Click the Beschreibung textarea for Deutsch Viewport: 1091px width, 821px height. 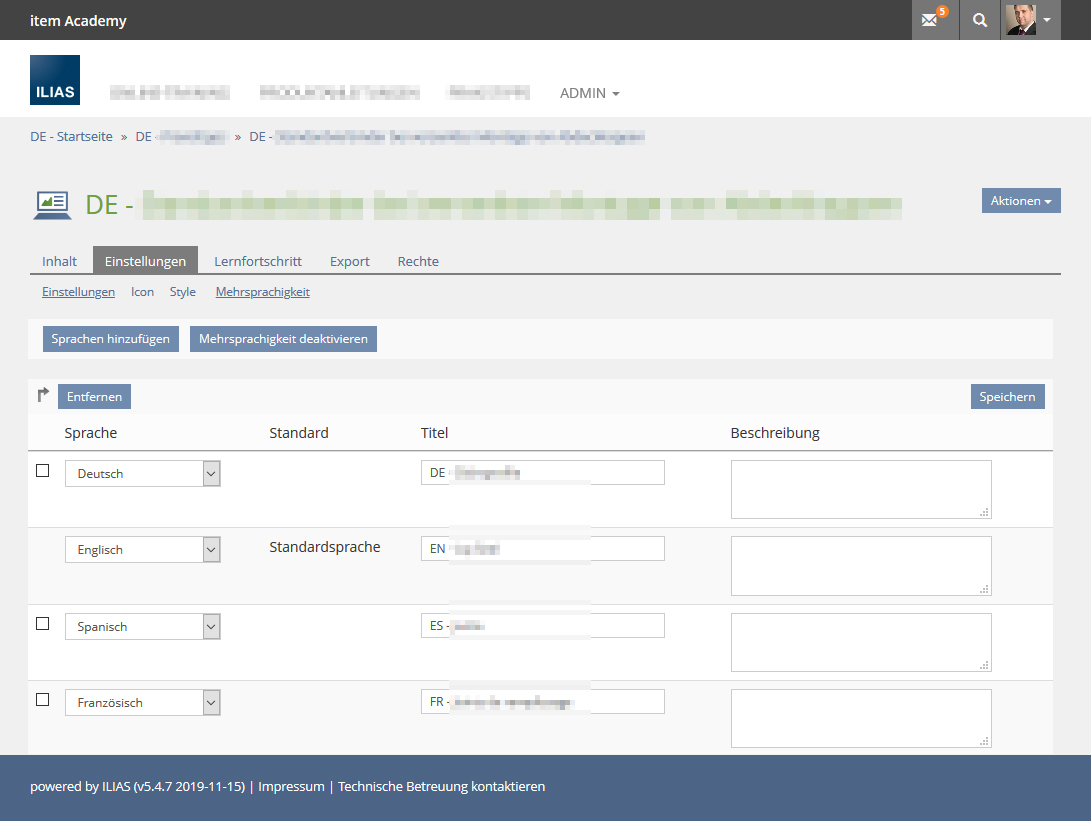point(860,489)
